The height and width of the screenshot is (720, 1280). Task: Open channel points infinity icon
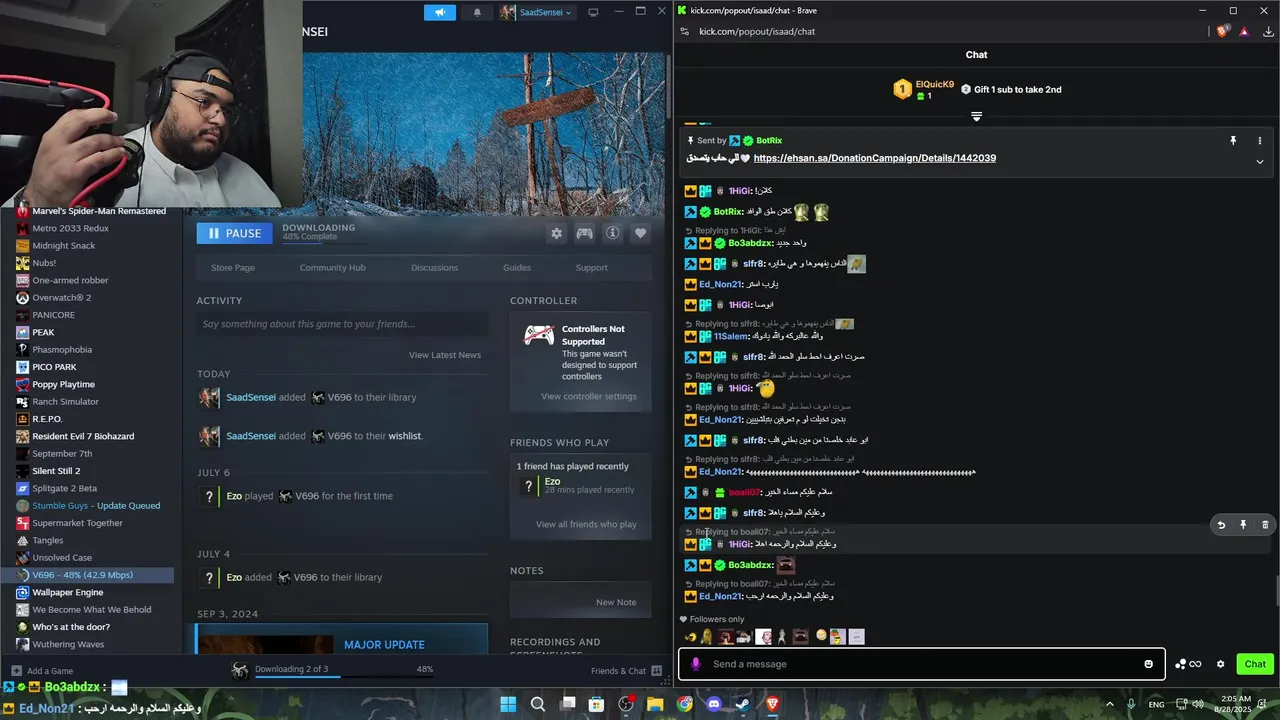point(1188,664)
